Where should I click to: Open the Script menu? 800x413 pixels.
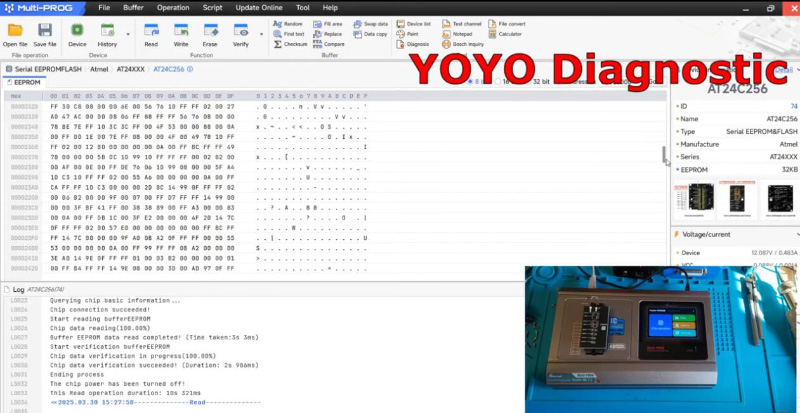(x=212, y=8)
